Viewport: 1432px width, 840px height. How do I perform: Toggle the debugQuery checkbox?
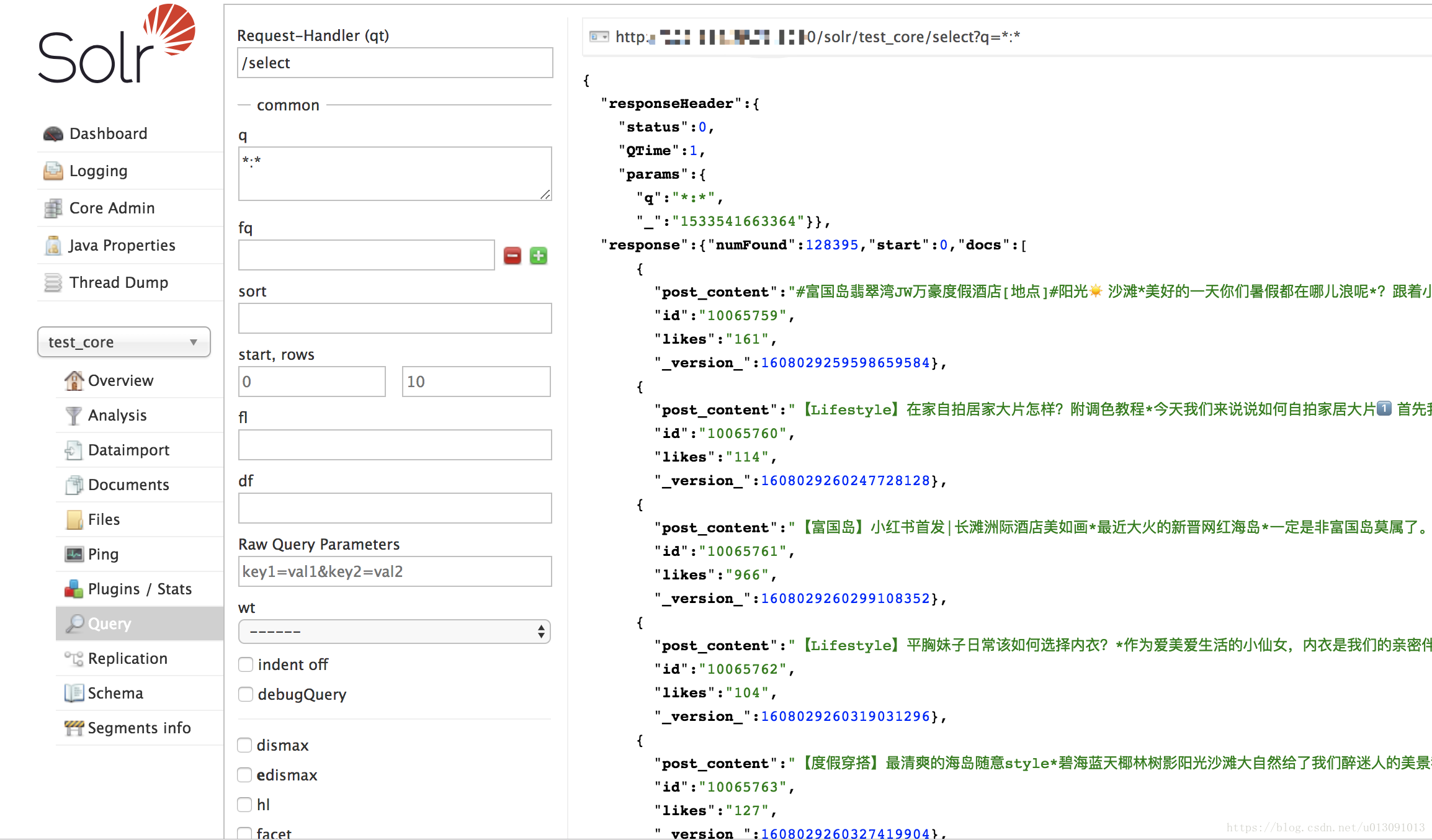246,694
